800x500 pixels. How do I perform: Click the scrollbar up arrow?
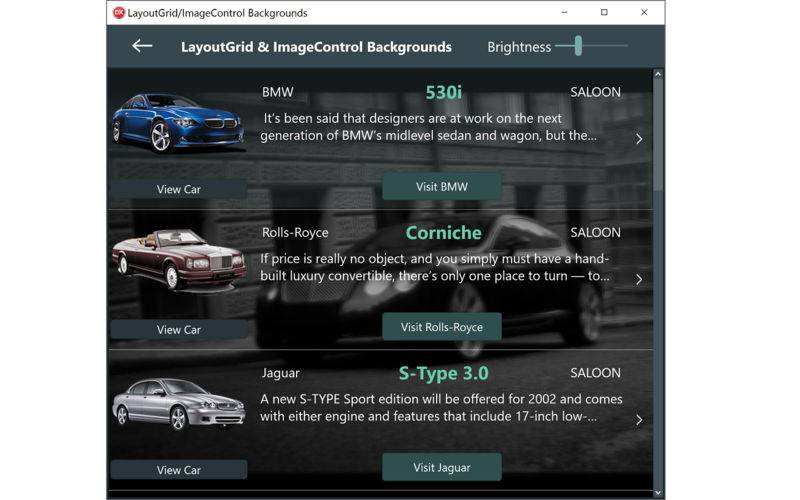click(658, 74)
